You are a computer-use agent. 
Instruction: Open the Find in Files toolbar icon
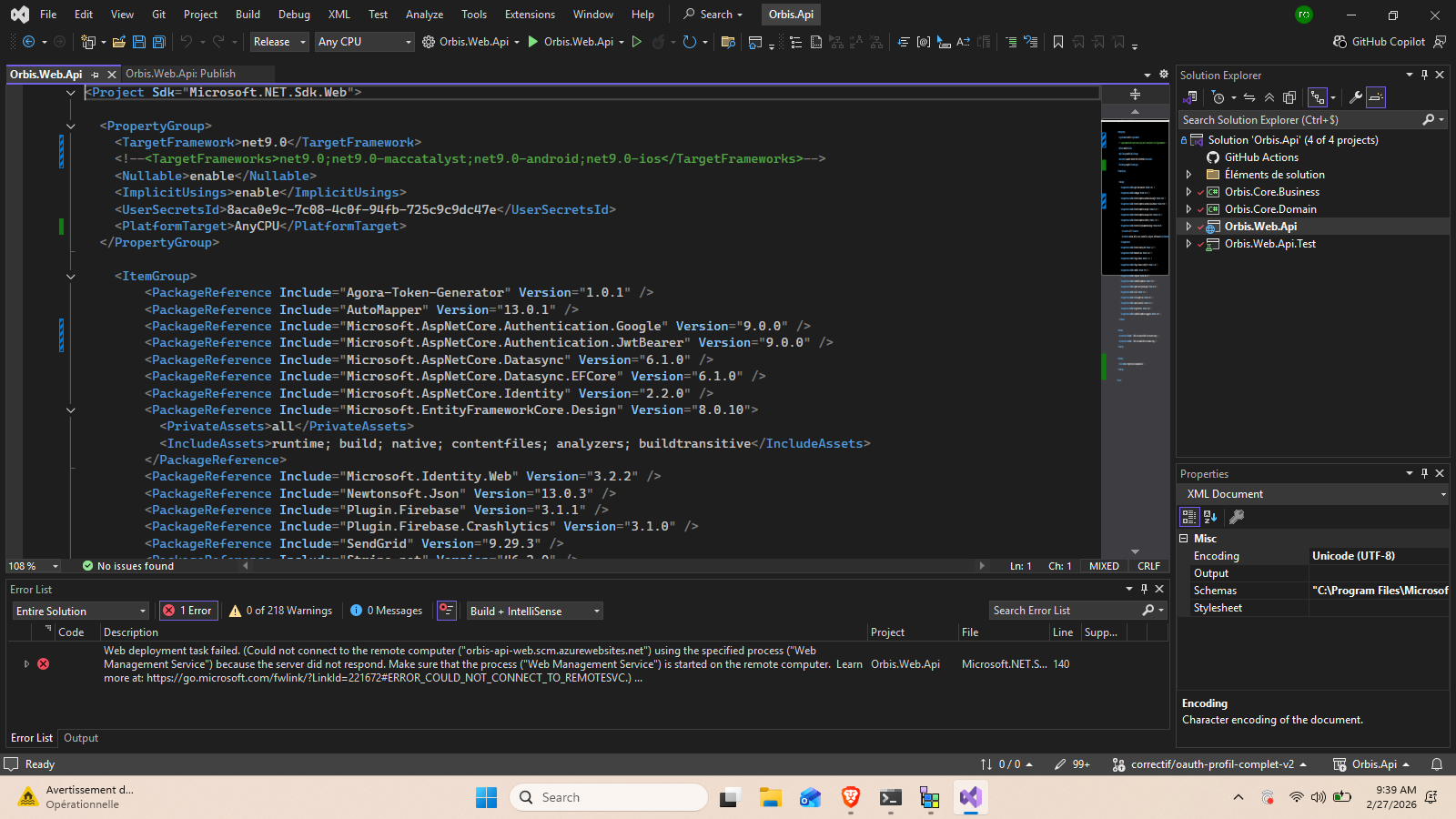tap(727, 42)
